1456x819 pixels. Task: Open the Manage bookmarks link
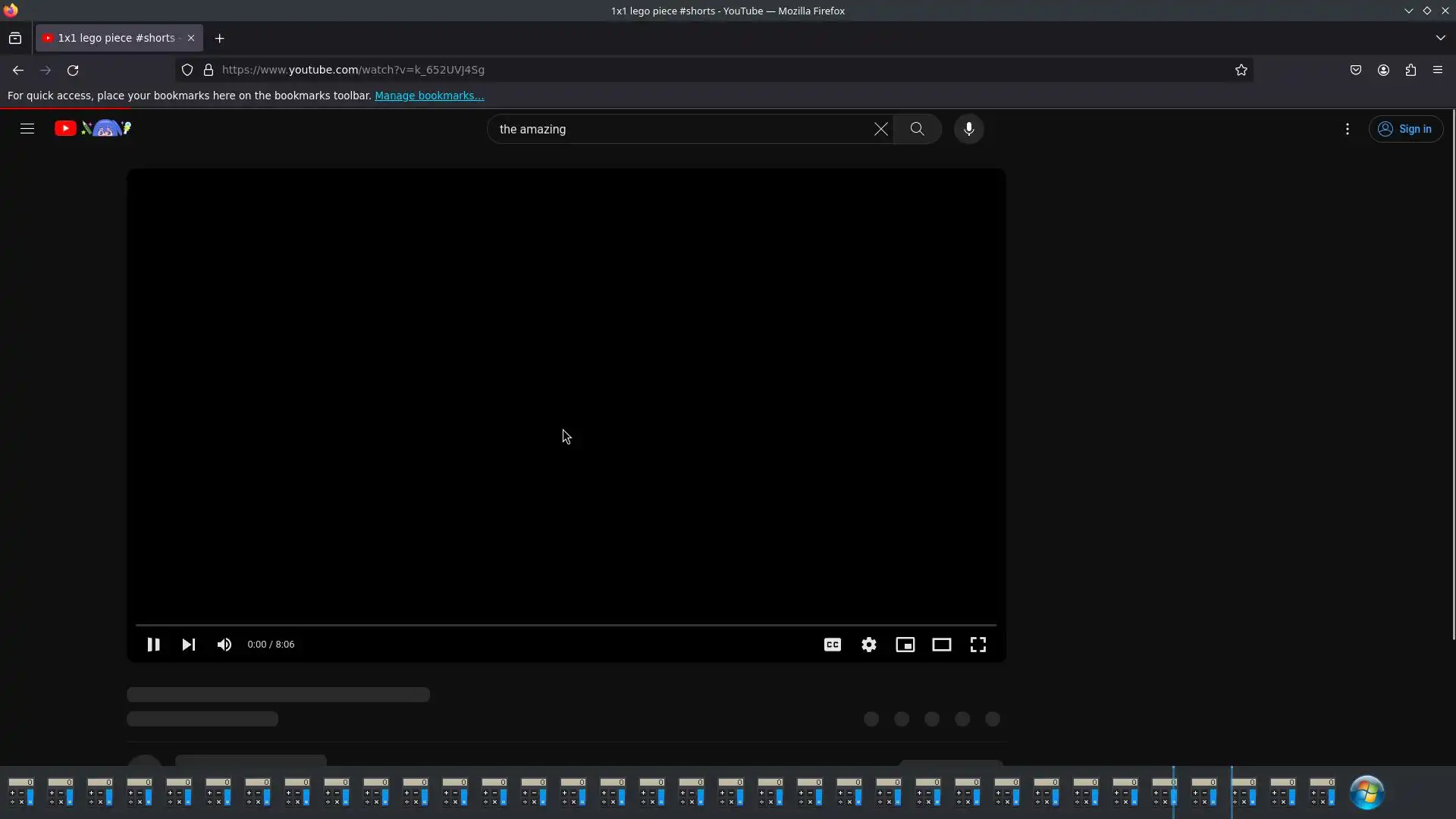click(428, 96)
